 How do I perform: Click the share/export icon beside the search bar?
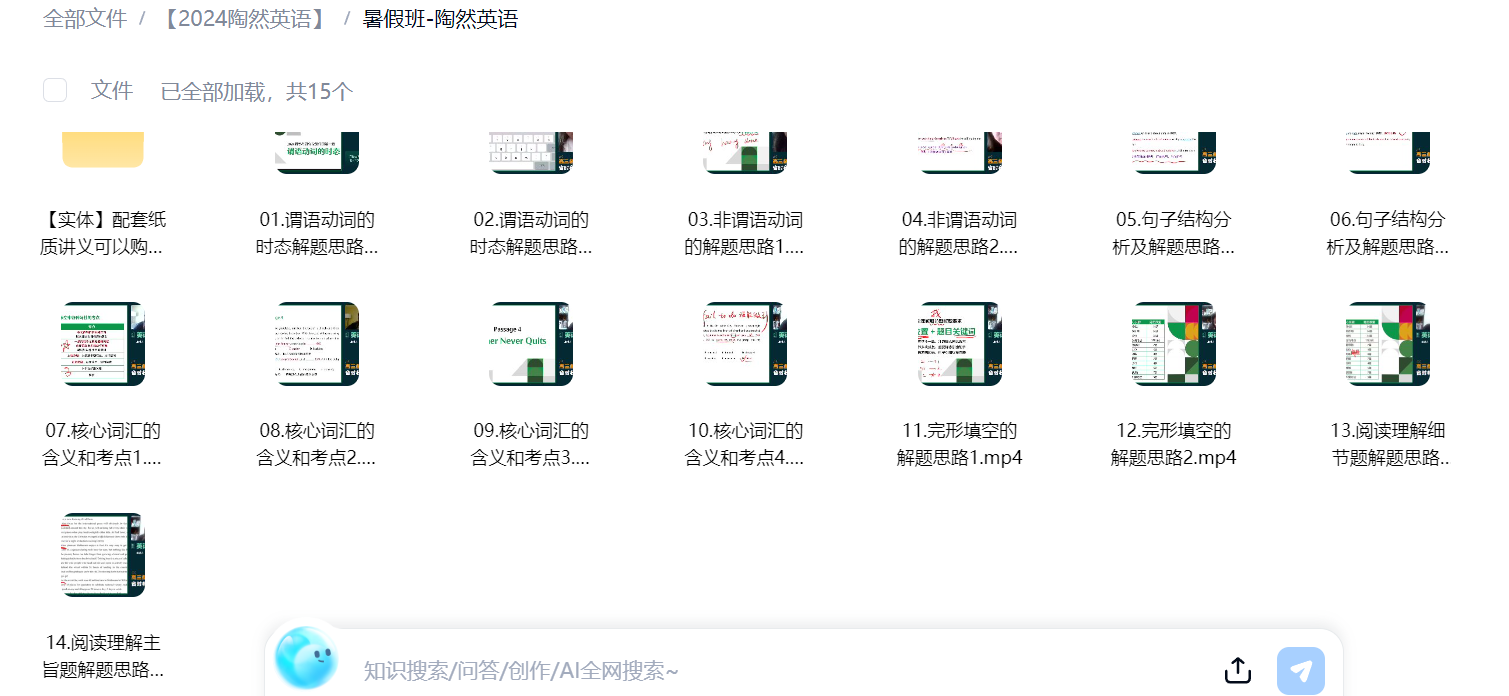(1237, 670)
